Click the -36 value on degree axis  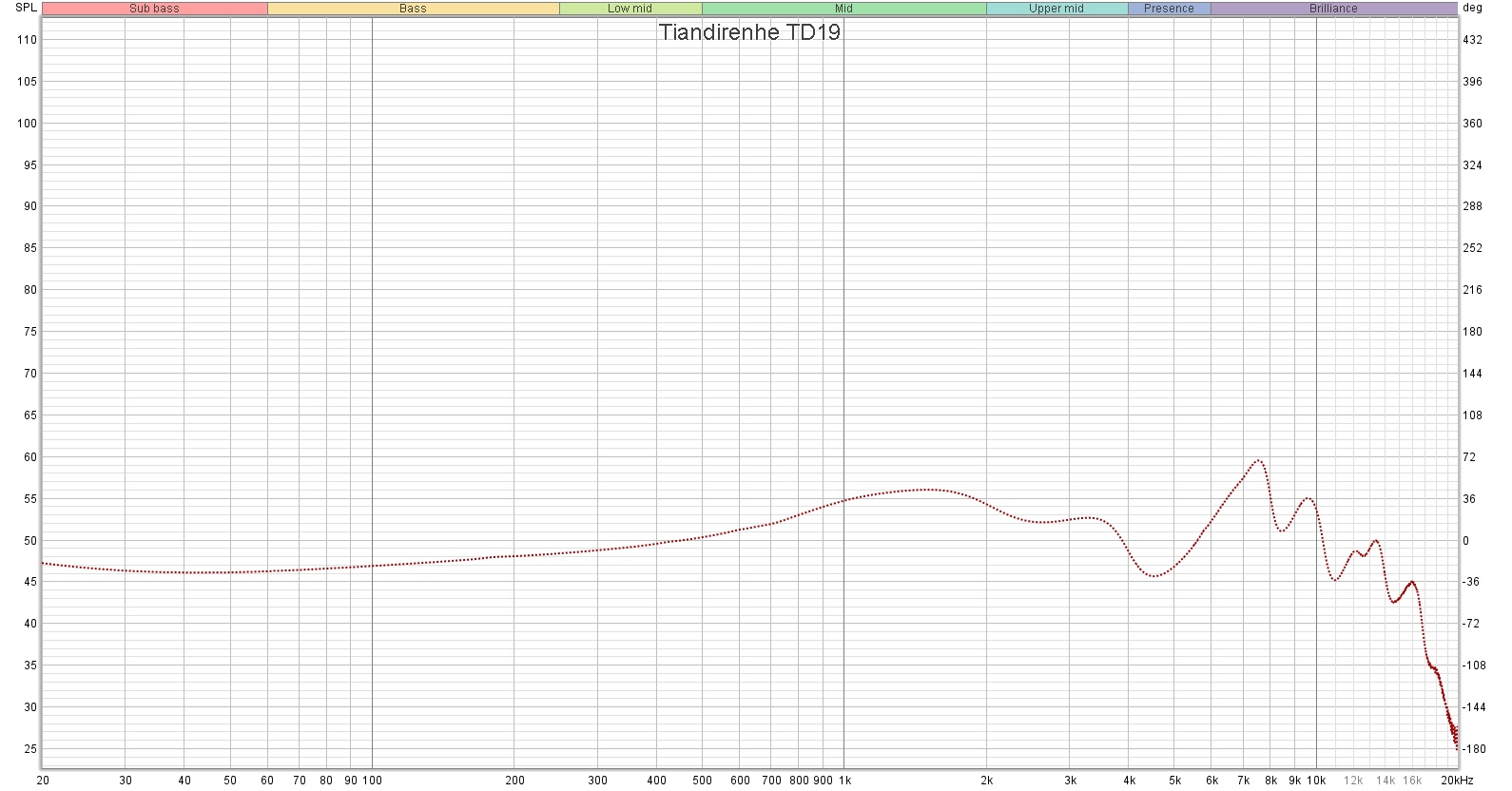[x=1471, y=582]
